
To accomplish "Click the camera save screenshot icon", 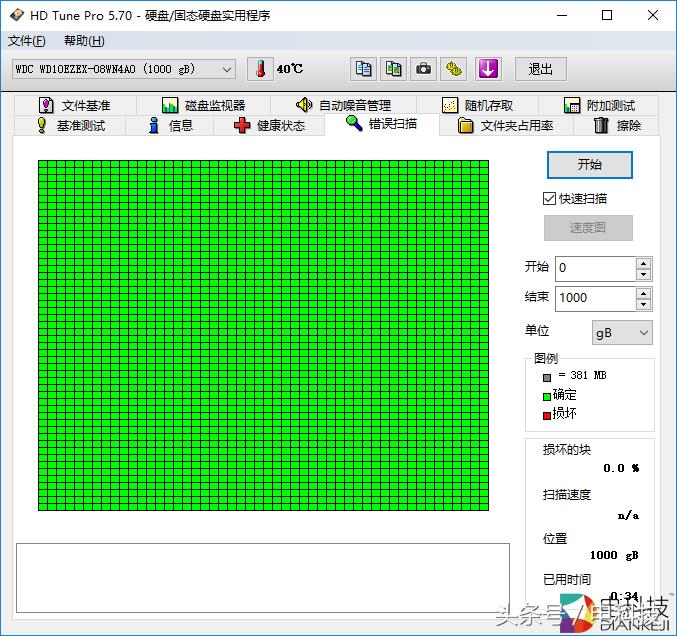I will (x=423, y=69).
